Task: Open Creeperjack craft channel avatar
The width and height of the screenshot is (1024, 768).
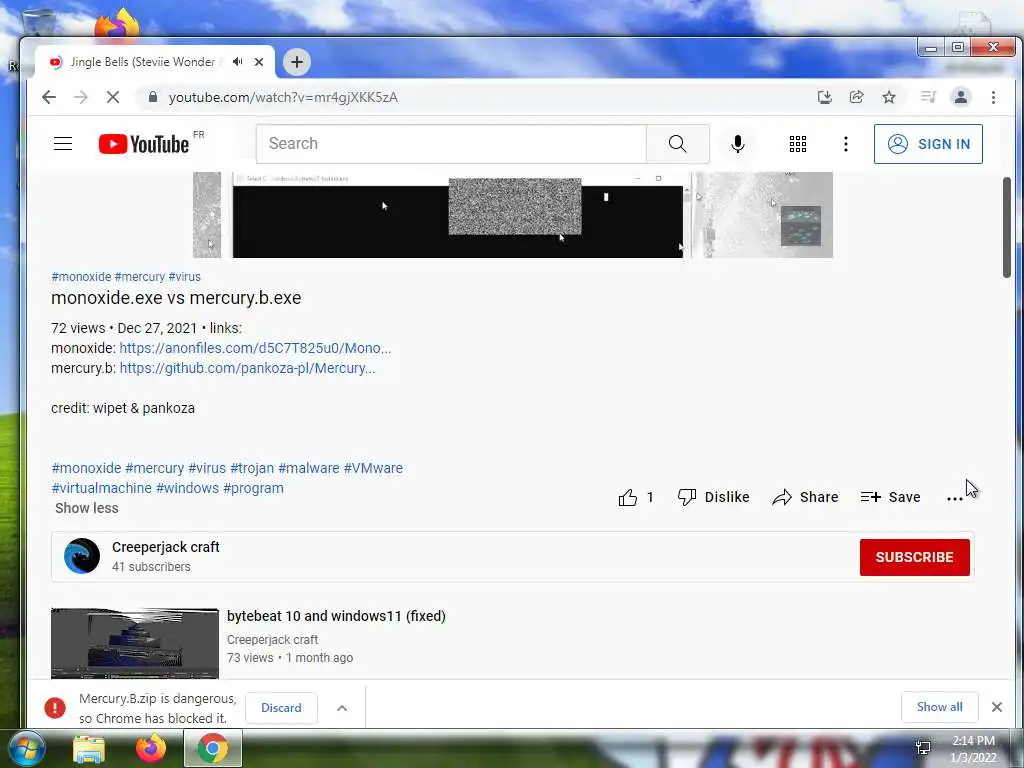Action: 82,556
